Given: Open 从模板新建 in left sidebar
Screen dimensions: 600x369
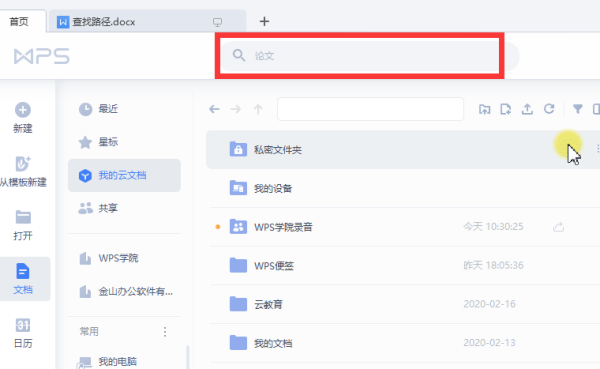Looking at the screenshot, I should click(x=23, y=171).
